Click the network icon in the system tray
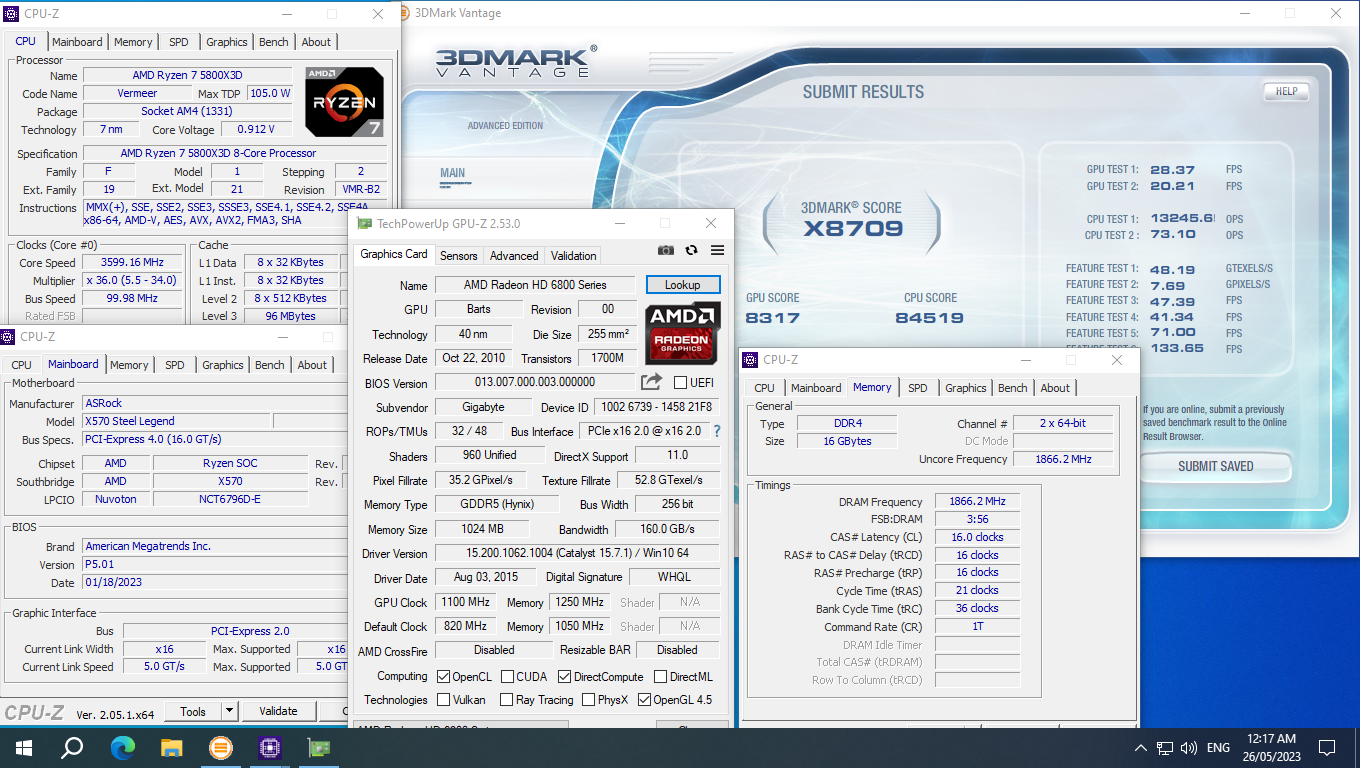Viewport: 1360px width, 768px height. pos(1165,748)
